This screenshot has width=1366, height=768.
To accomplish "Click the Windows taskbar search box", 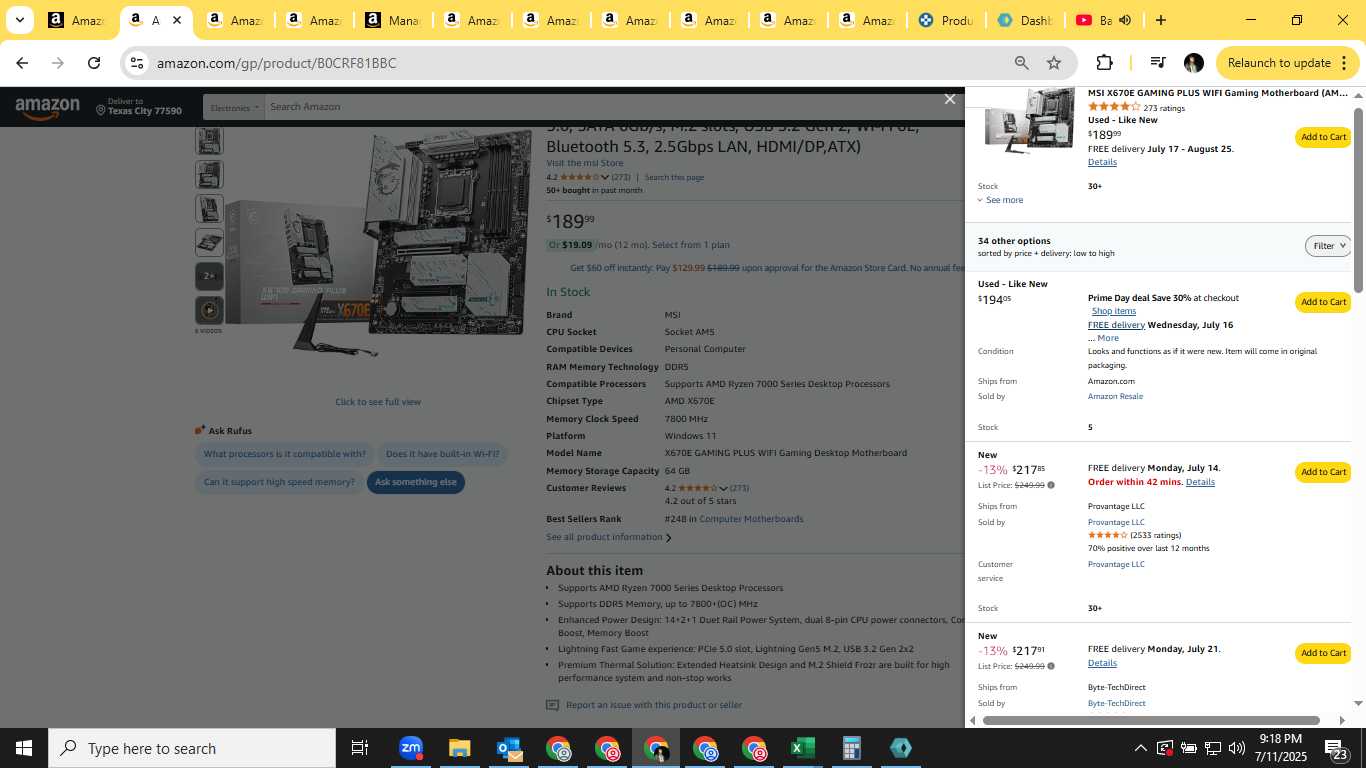I will pos(192,748).
